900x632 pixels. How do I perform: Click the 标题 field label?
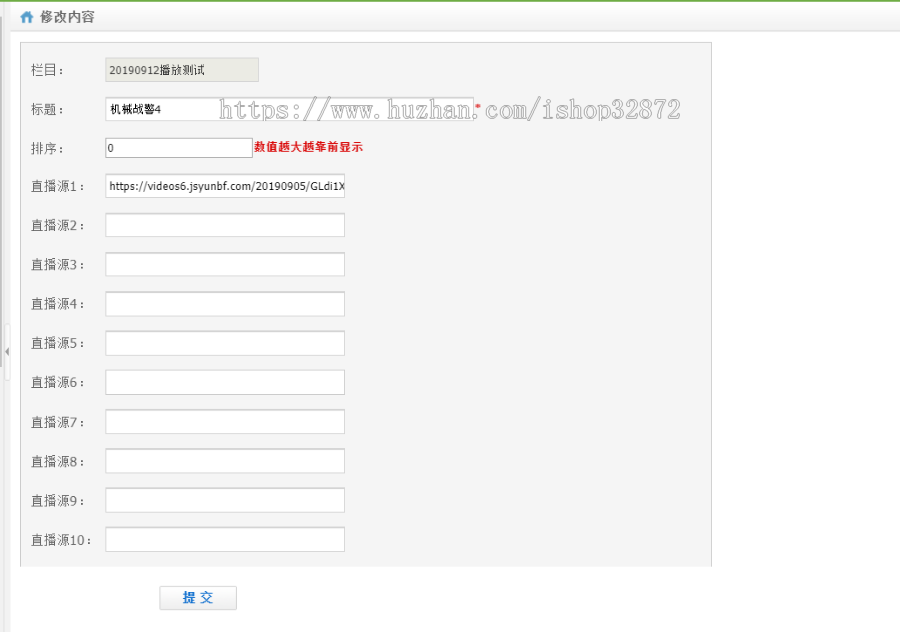click(x=47, y=110)
